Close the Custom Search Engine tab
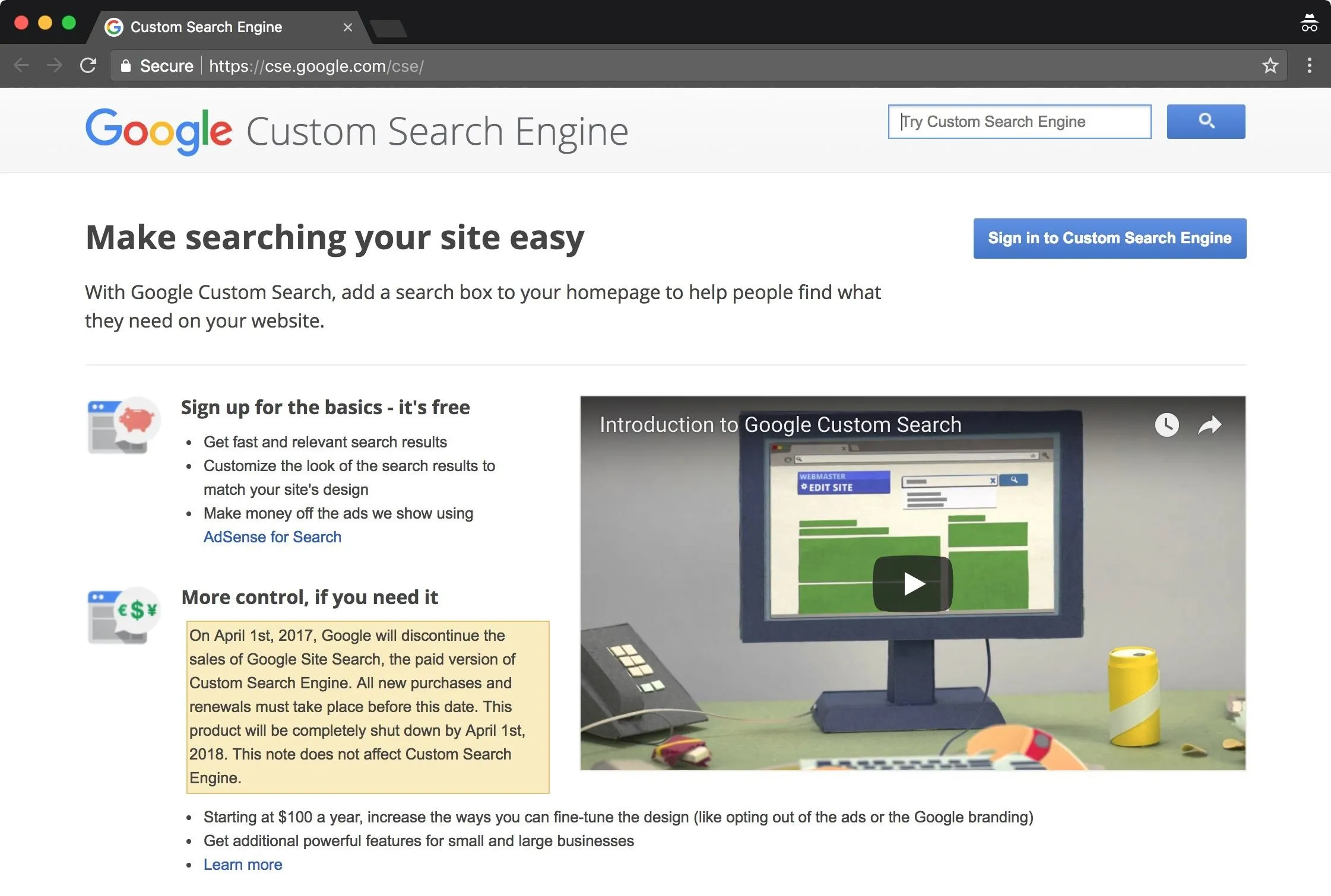Image resolution: width=1331 pixels, height=896 pixels. click(348, 27)
